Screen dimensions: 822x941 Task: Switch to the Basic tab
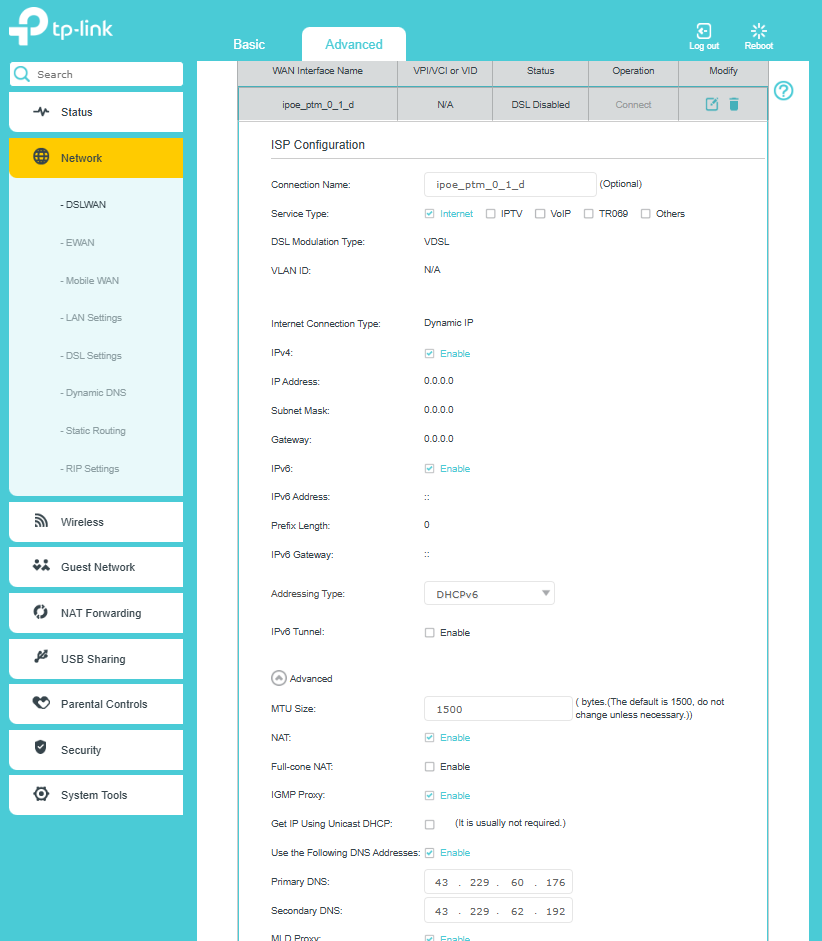(249, 44)
